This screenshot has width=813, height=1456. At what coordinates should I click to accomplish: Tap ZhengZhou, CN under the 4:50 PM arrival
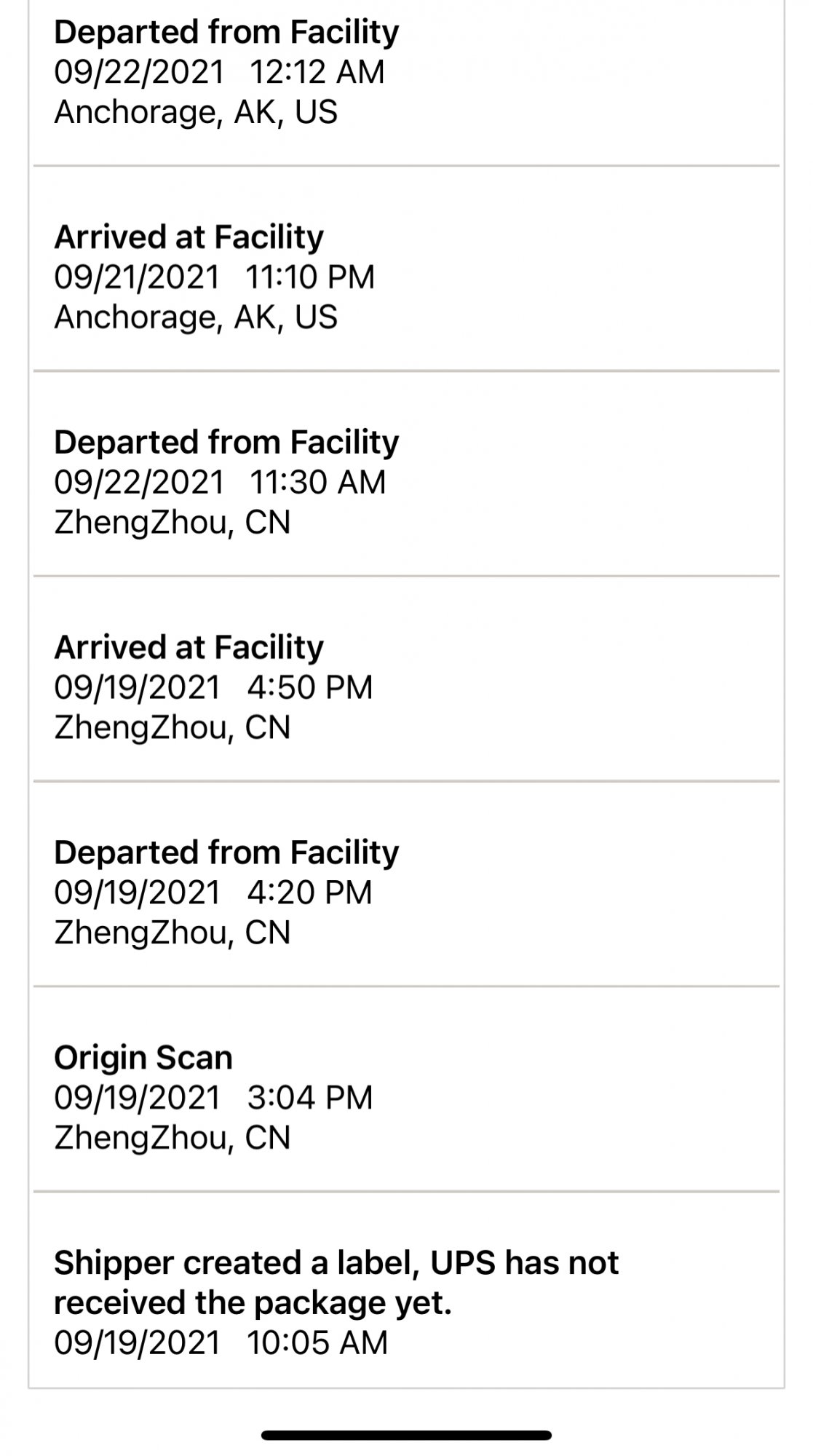click(x=172, y=727)
